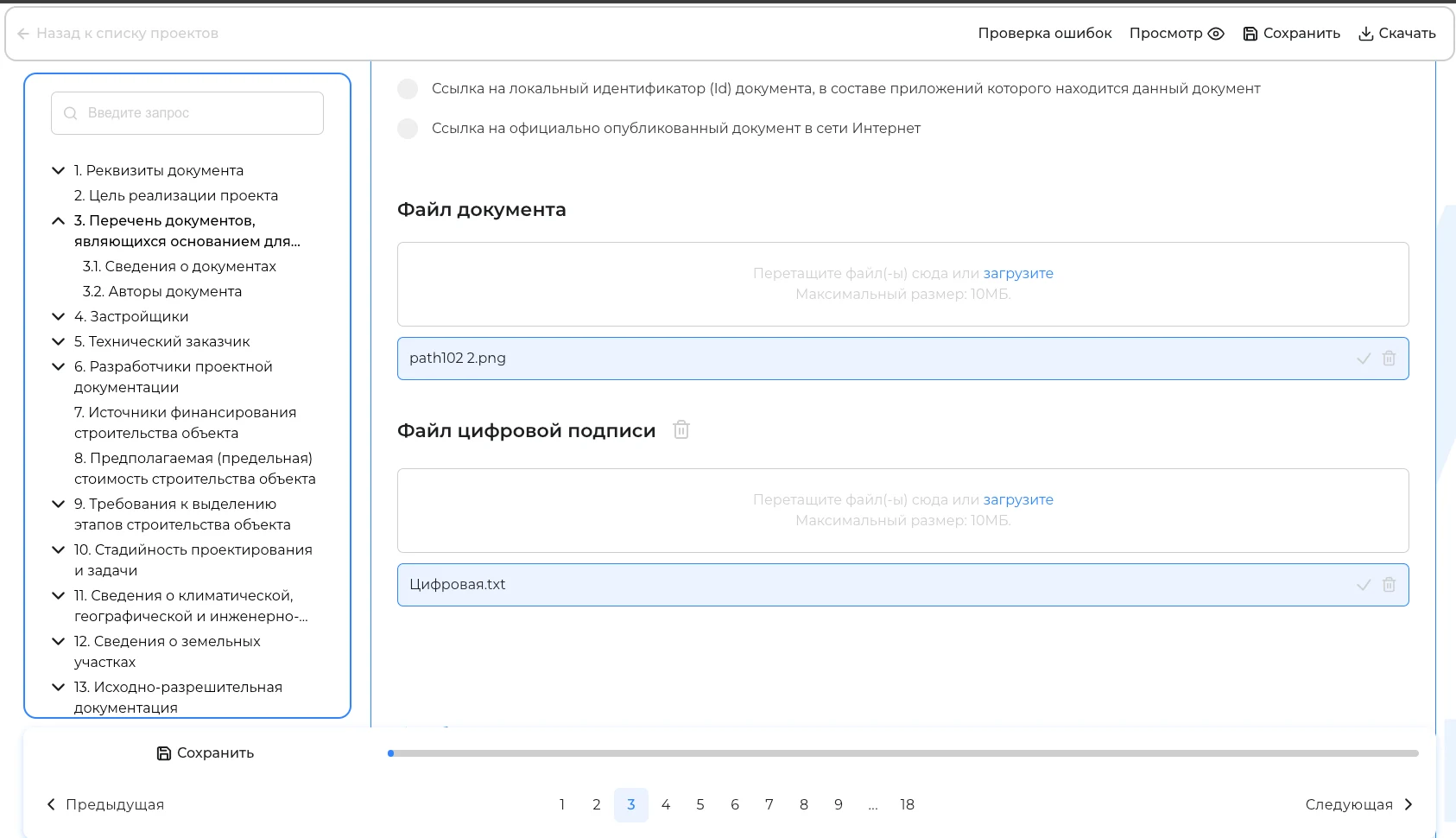The height and width of the screenshot is (838, 1456).
Task: Click file name Цифровая.txt
Action: pyautogui.click(x=458, y=585)
